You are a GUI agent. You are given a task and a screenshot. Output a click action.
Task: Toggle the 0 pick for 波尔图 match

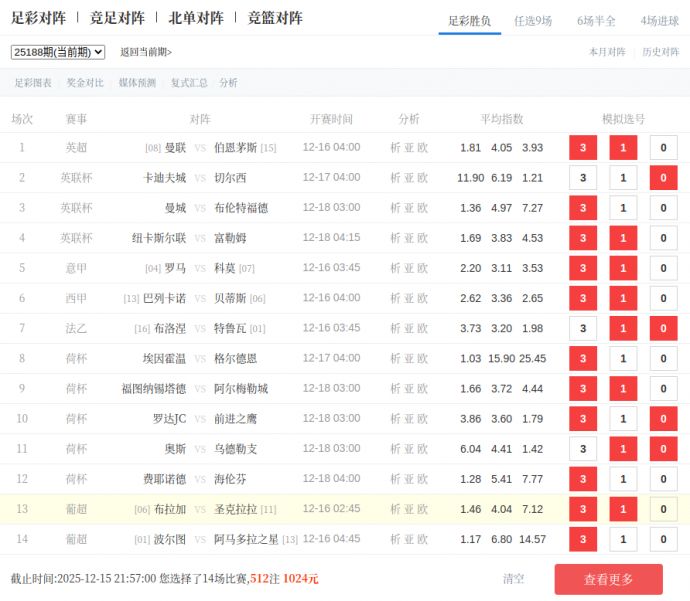pyautogui.click(x=663, y=539)
